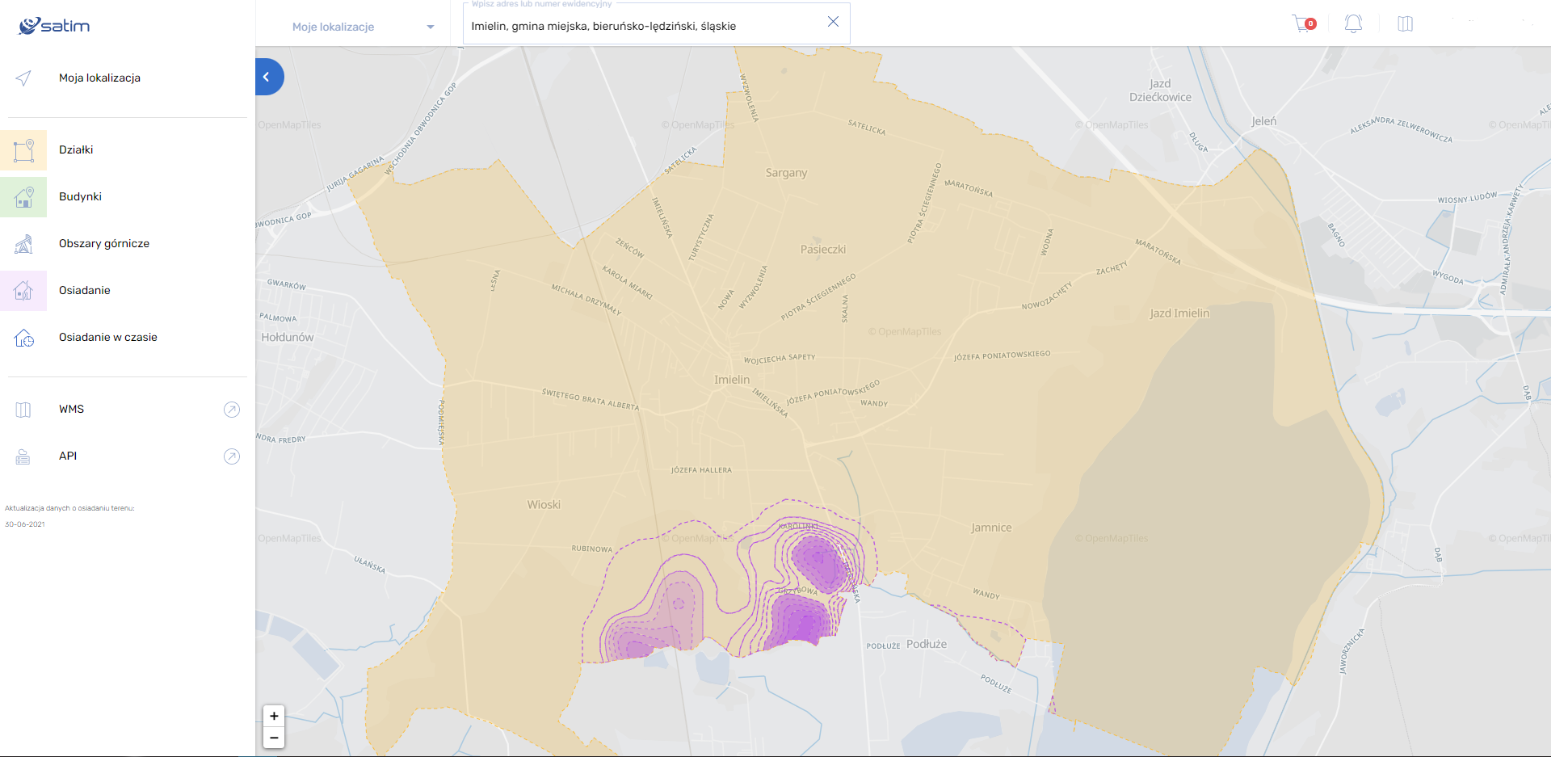Collapse the sidebar with blue chevron
This screenshot has width=1568, height=757.
[x=268, y=77]
